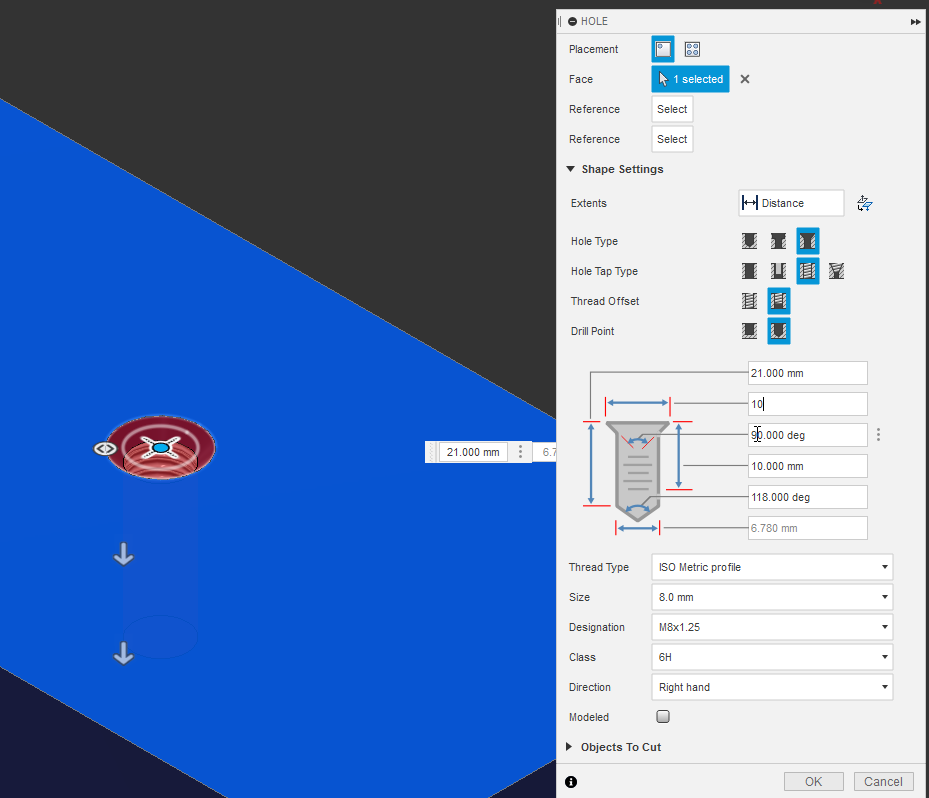Open the Designation dropdown showing M8x1.25
The width and height of the screenshot is (929, 798).
coord(772,627)
